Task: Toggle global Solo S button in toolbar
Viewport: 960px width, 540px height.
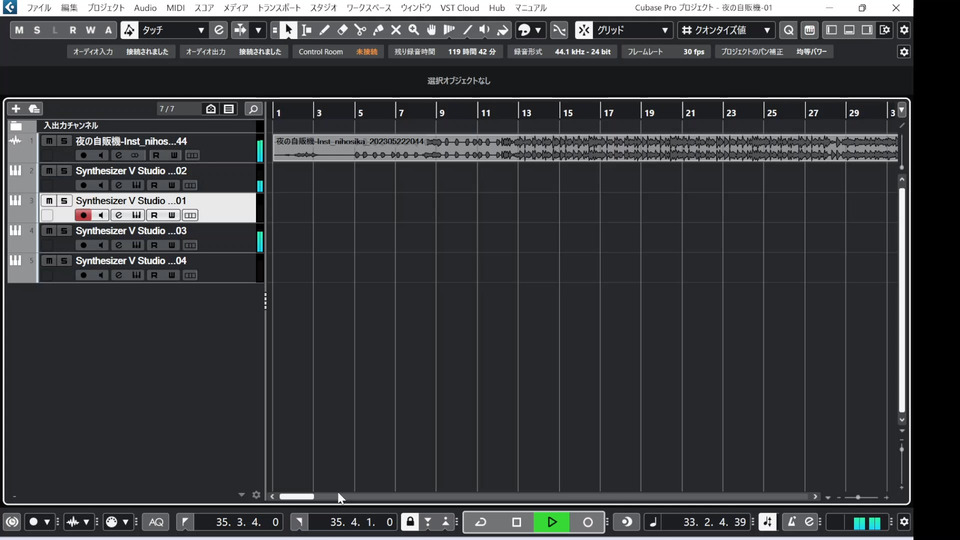Action: [37, 30]
